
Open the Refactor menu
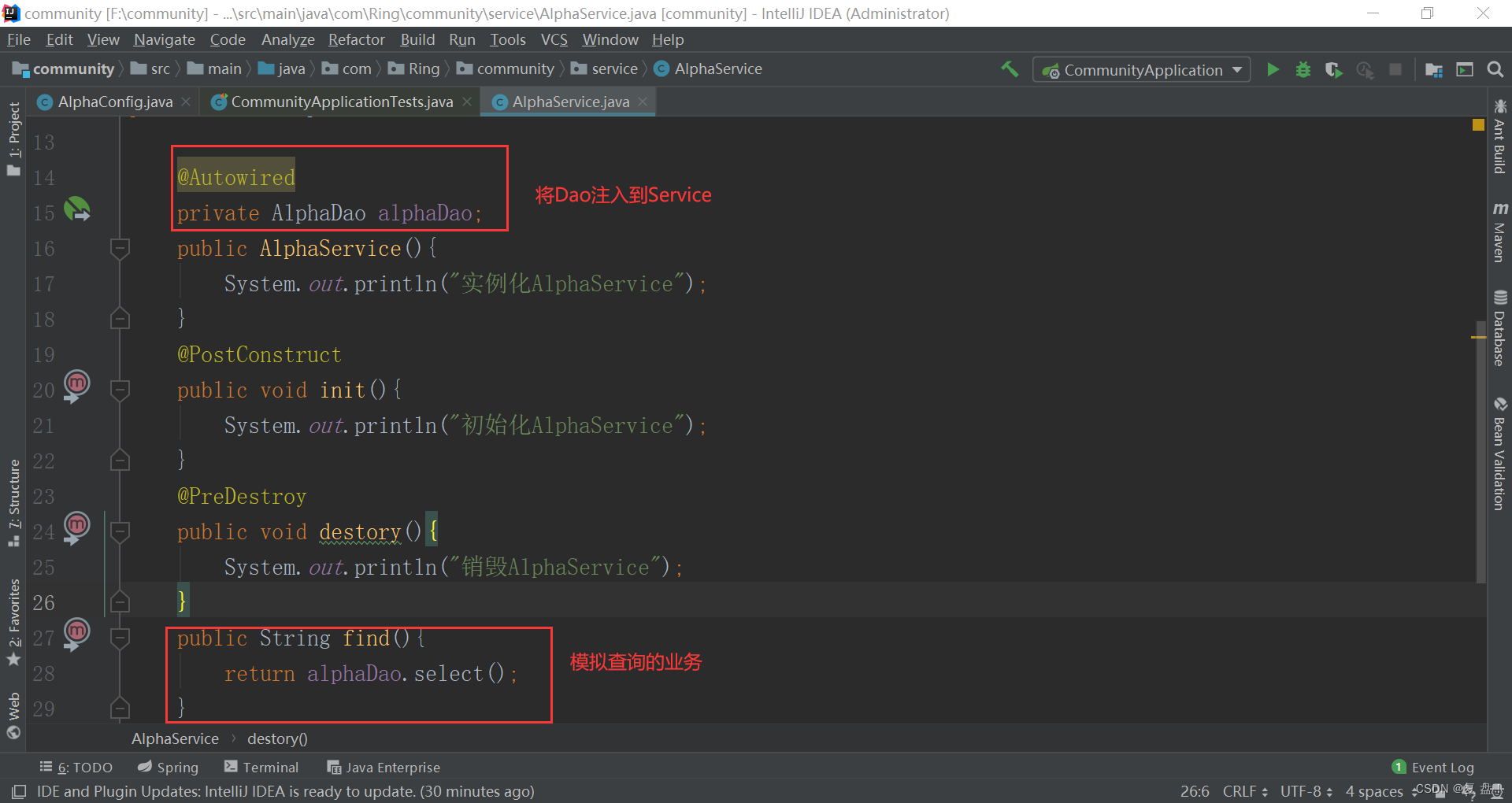357,39
